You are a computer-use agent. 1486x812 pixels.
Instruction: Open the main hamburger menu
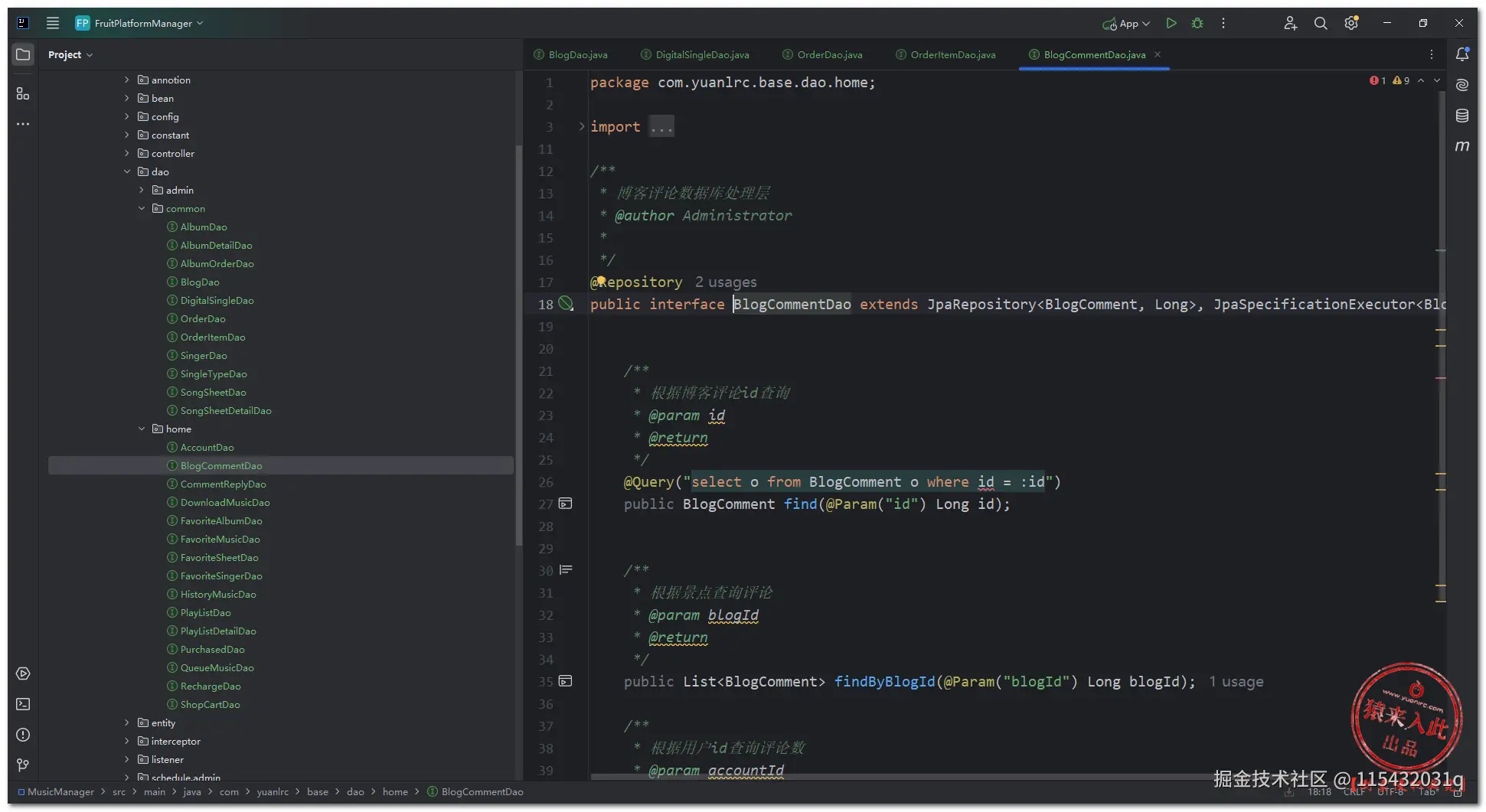coord(53,23)
